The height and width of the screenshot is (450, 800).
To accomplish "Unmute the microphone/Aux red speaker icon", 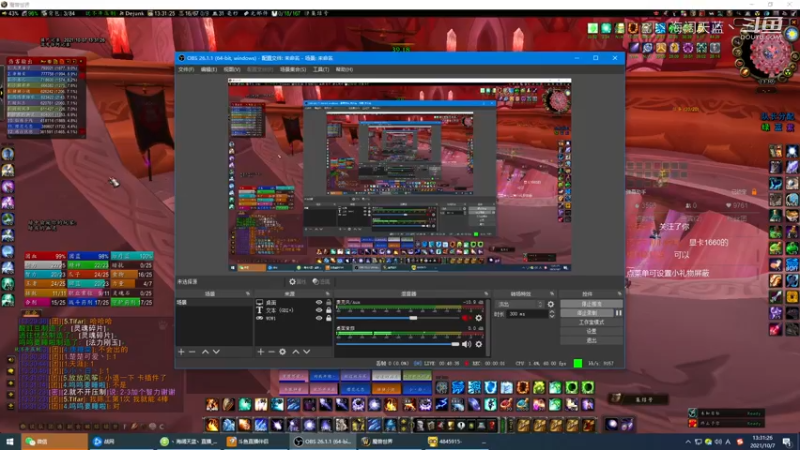I will pyautogui.click(x=466, y=318).
